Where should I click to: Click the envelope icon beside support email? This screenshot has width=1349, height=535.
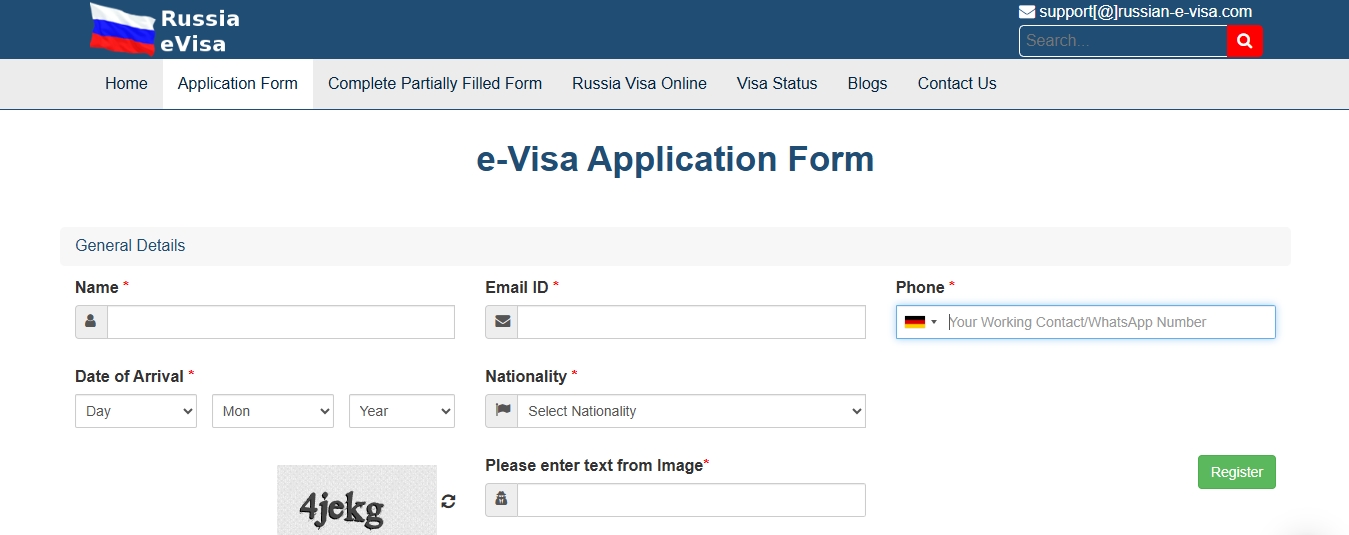1027,12
